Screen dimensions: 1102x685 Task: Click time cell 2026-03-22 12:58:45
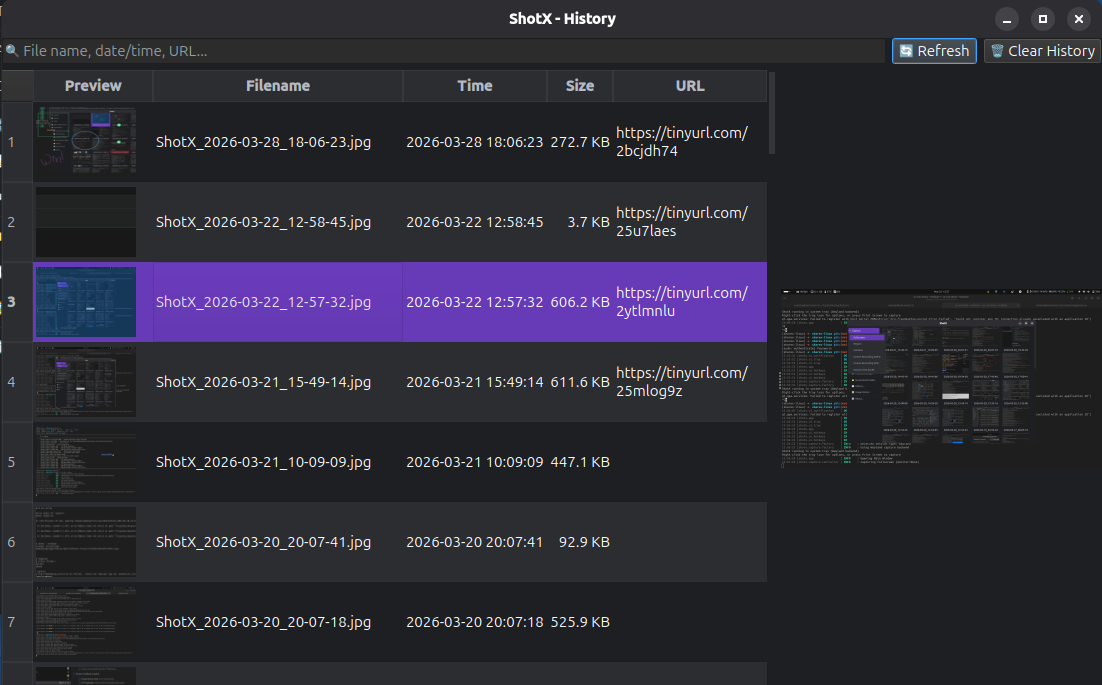pos(474,222)
